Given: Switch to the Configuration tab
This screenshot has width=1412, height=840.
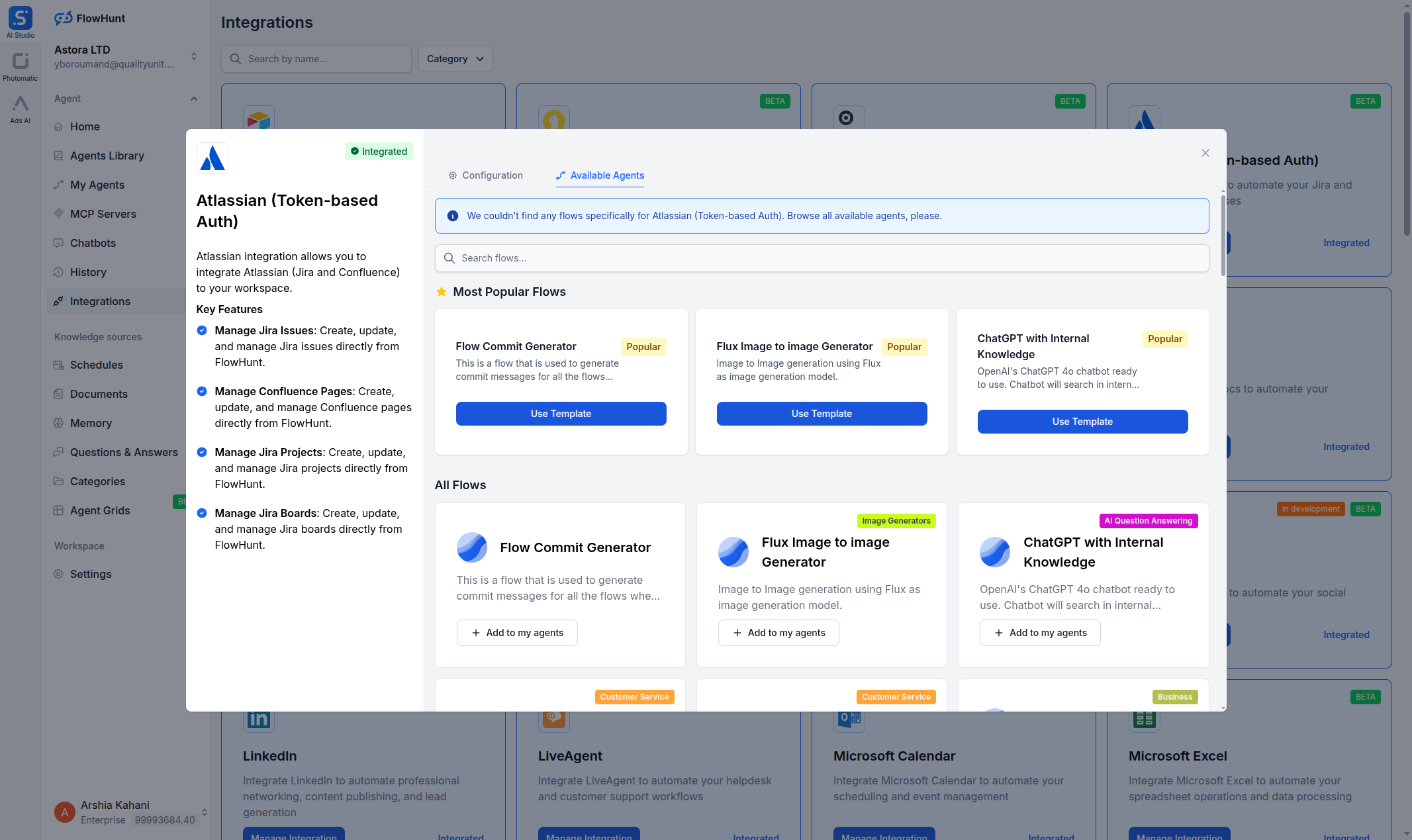Looking at the screenshot, I should (485, 175).
